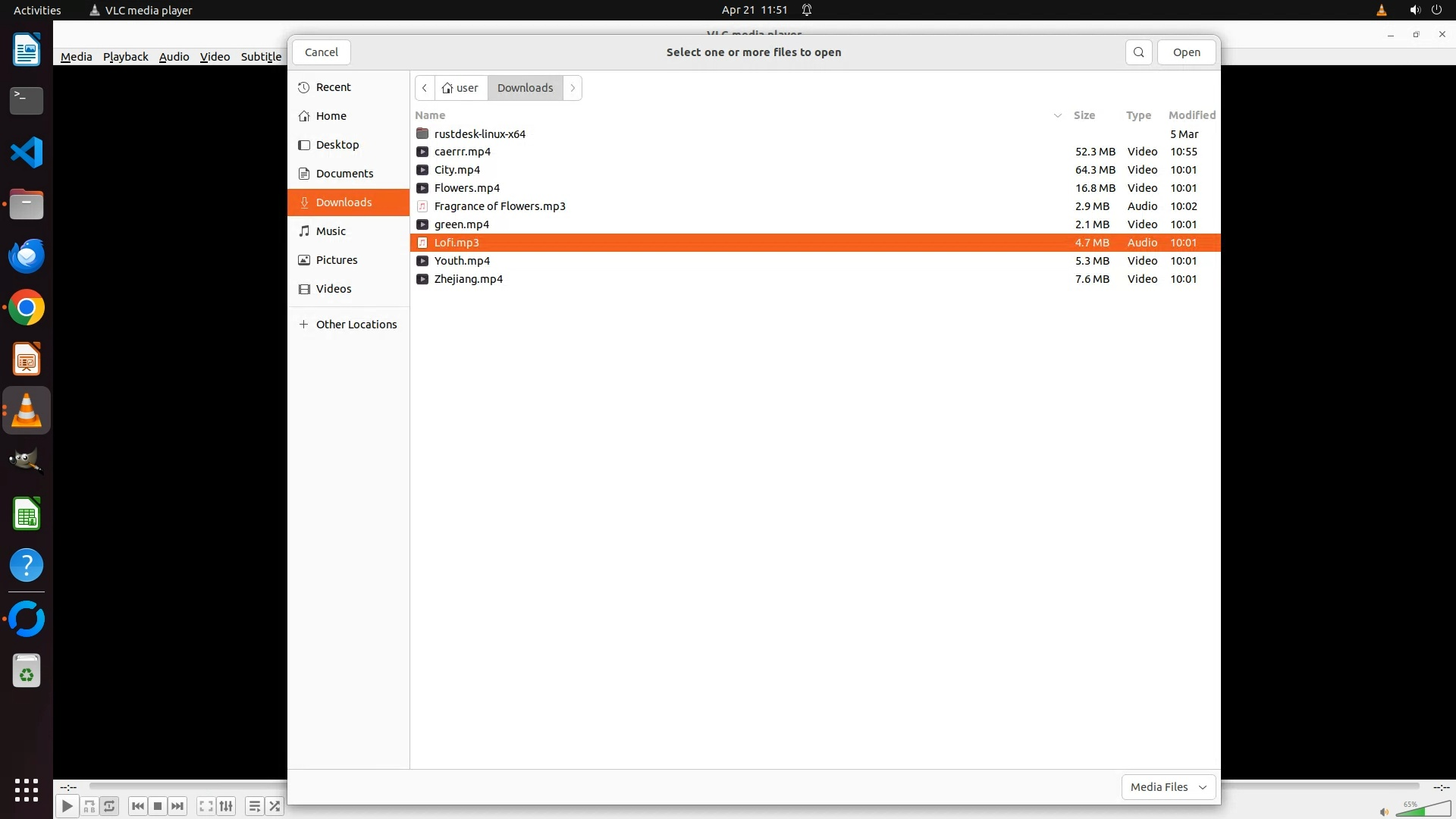The height and width of the screenshot is (819, 1456).
Task: Open the Media Files filter dropdown
Action: (x=1168, y=787)
